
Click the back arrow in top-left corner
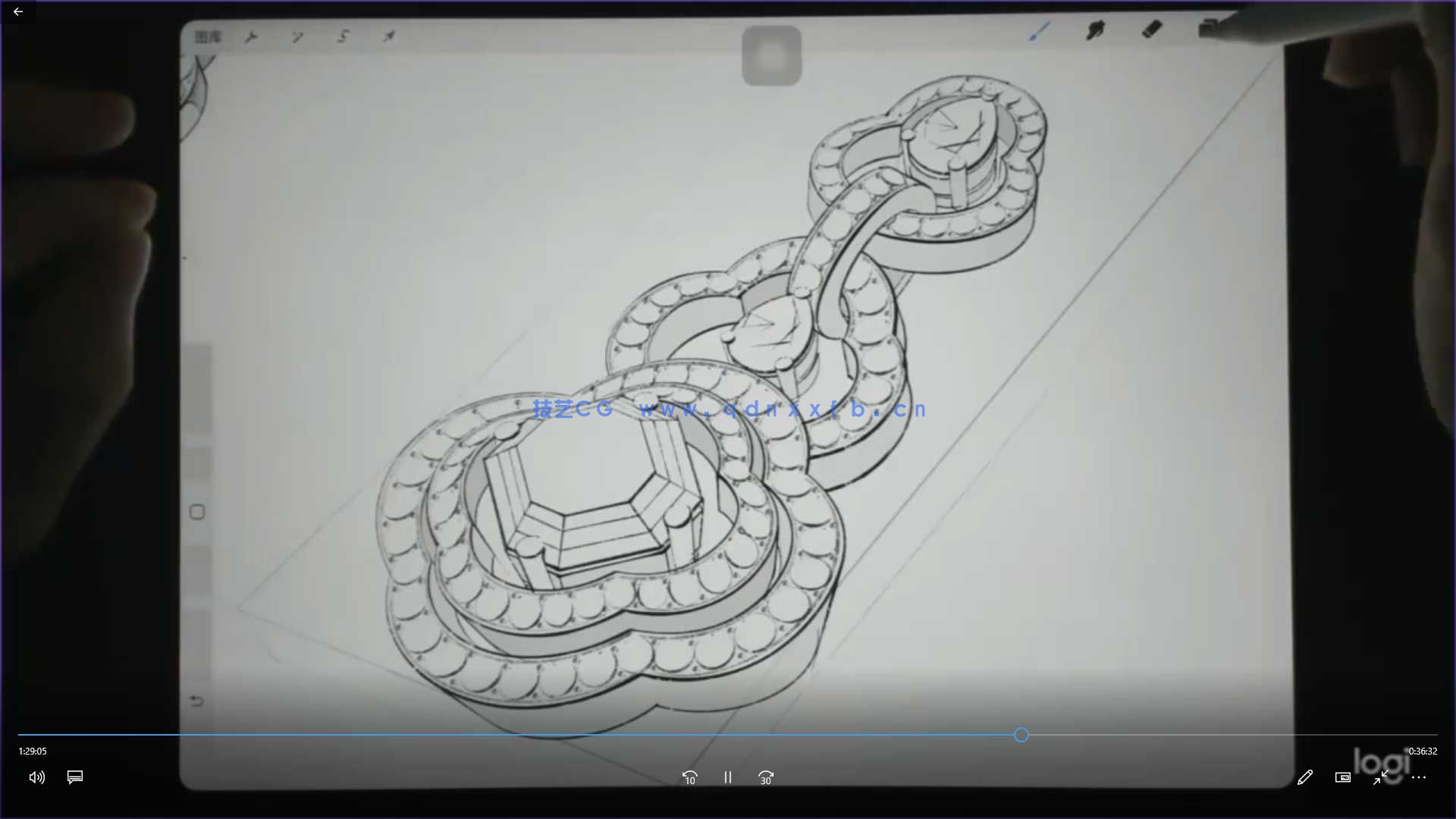click(x=18, y=12)
